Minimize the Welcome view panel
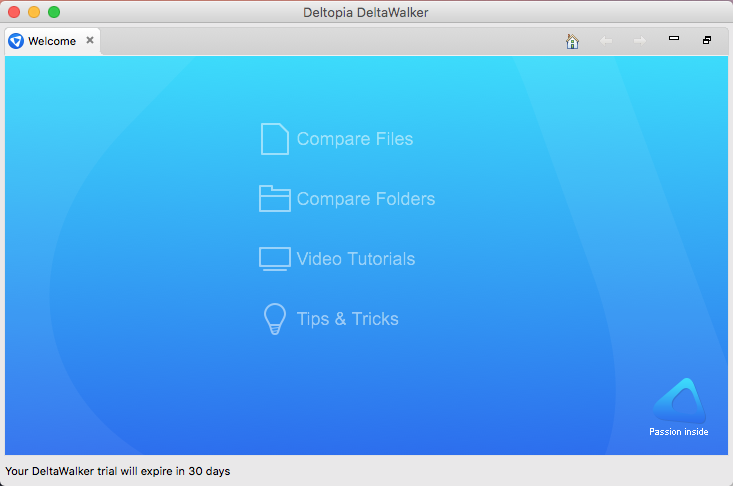The image size is (733, 486). tap(674, 38)
